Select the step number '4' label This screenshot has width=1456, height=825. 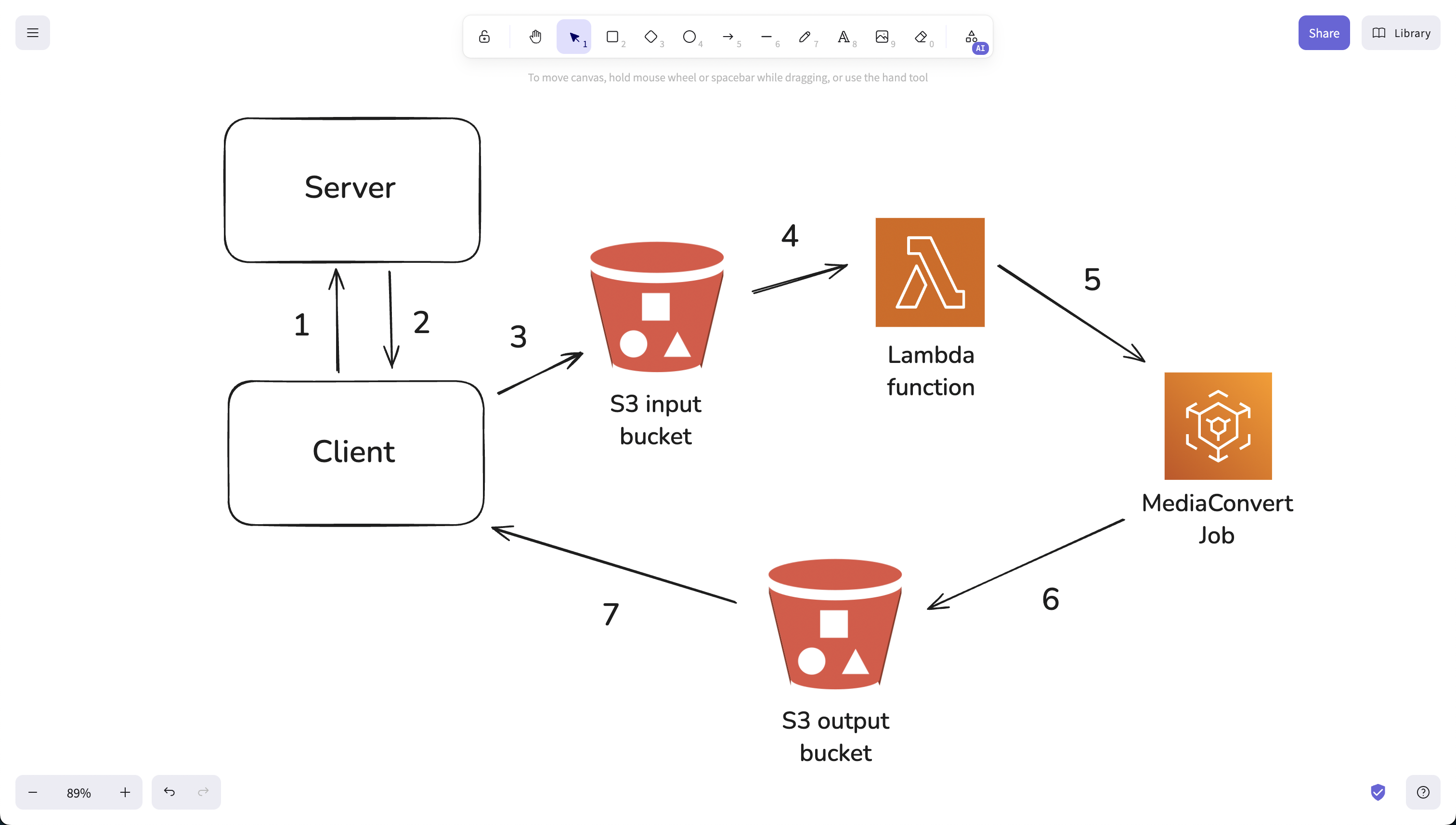click(x=790, y=235)
